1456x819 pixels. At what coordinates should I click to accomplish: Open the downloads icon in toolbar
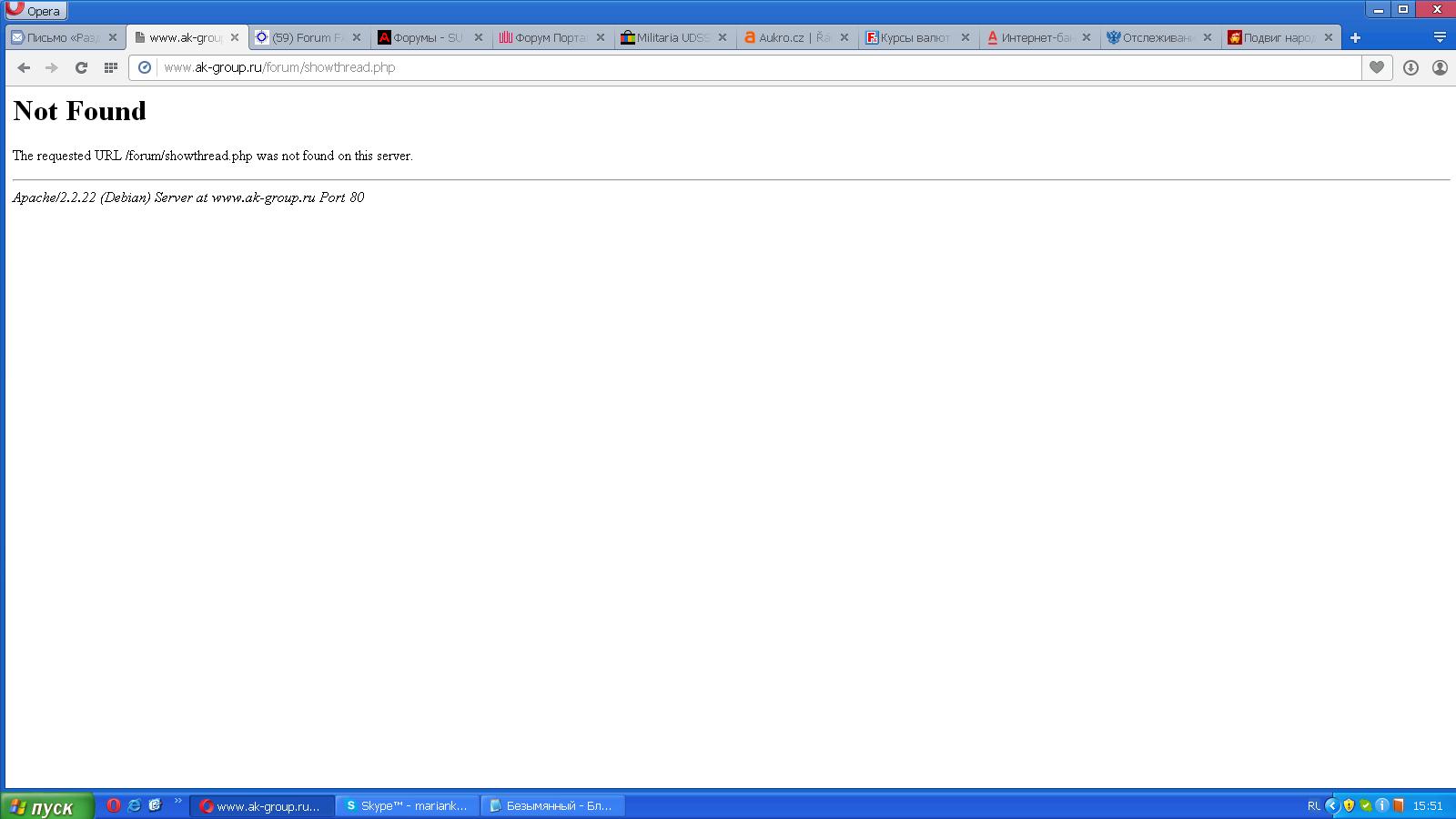point(1410,67)
